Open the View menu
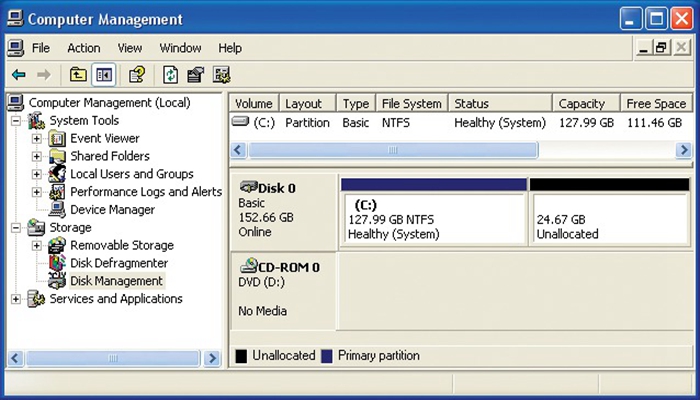 tap(129, 48)
